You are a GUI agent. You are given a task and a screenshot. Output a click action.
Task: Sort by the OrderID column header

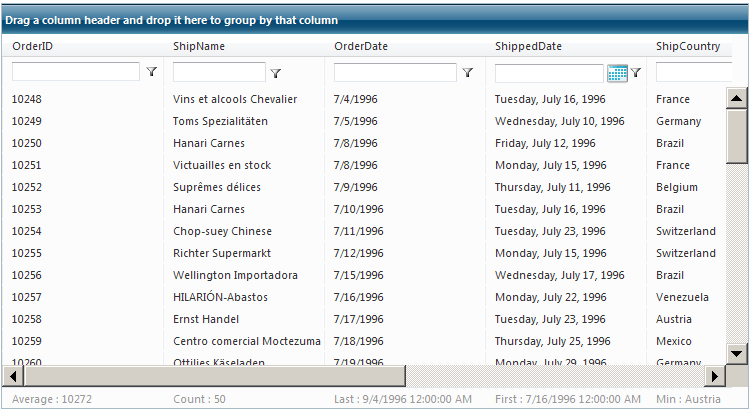[x=32, y=46]
